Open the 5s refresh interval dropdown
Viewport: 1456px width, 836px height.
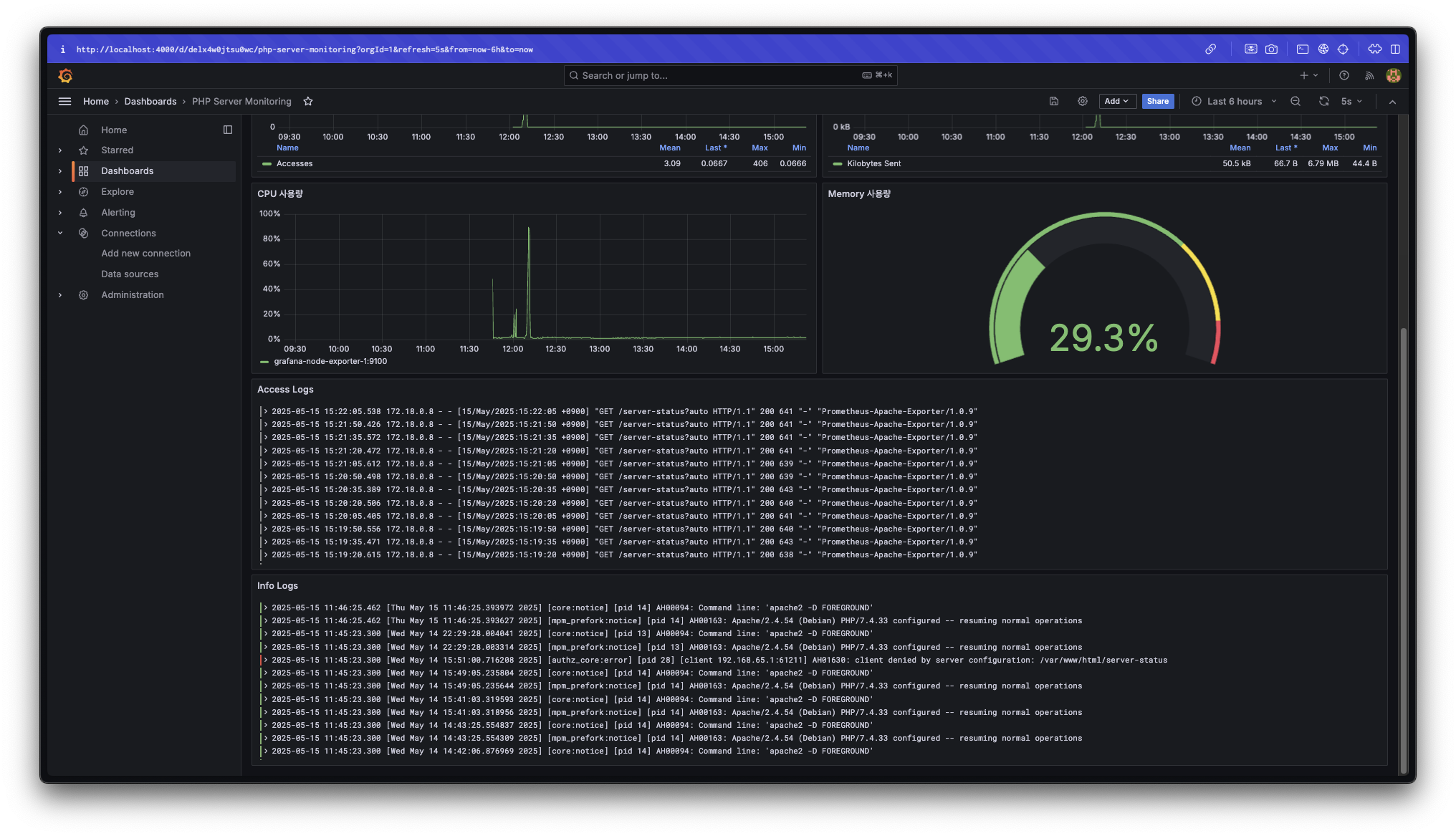tap(1351, 102)
